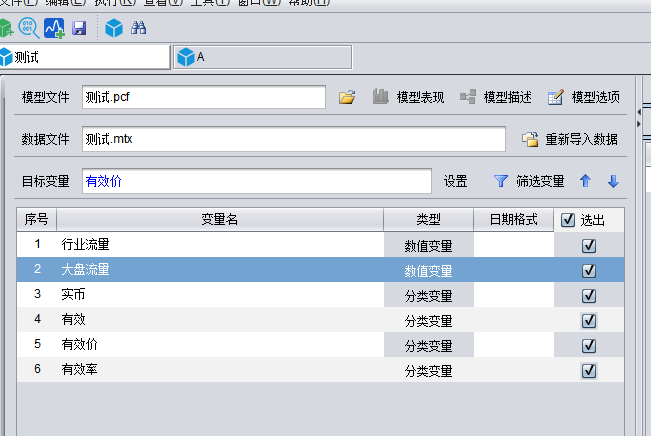Screen dimensions: 651x436
Task: Click the 序号 column header
Action: click(37, 219)
